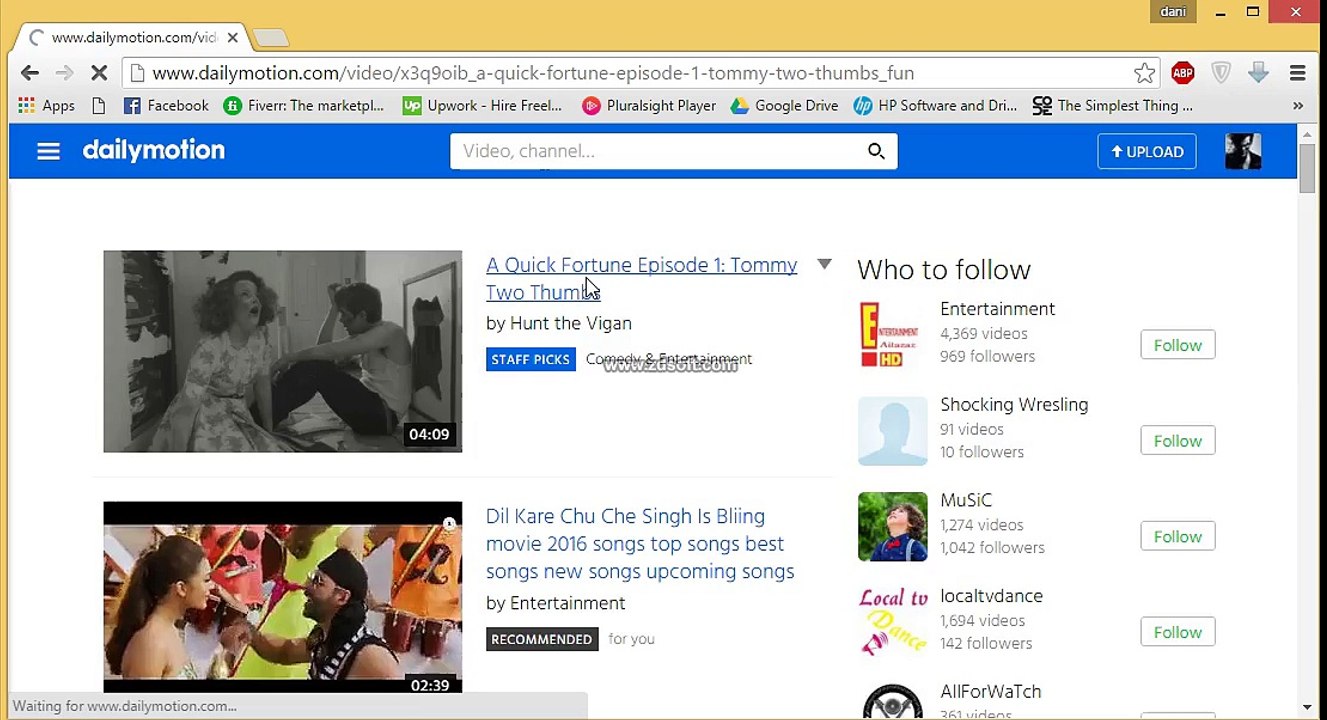The width and height of the screenshot is (1327, 720).
Task: Follow the Shocking Wresling channel
Action: (1178, 441)
